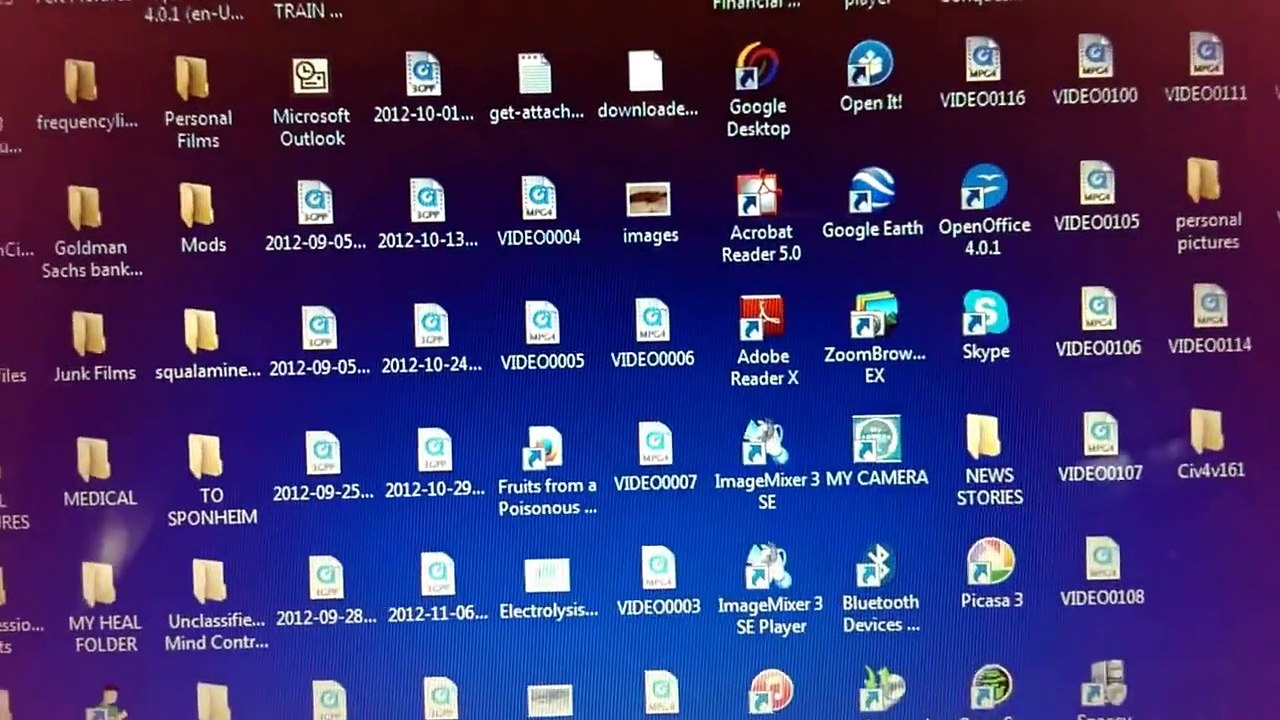Open Acrobat Reader 5.0 shortcut
This screenshot has width=1280, height=720.
tap(758, 195)
